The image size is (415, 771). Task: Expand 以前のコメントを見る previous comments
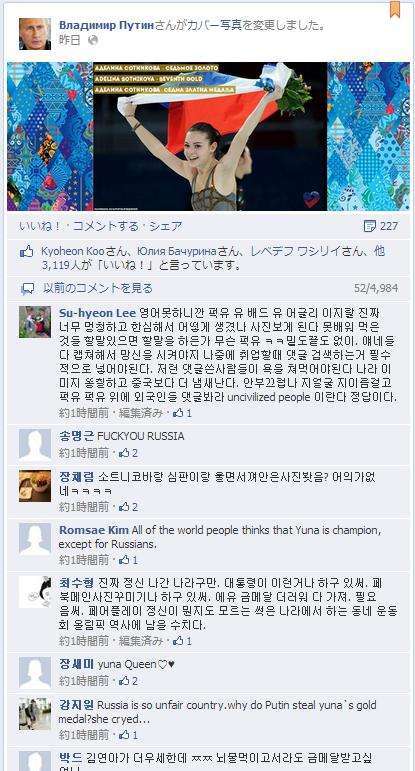(98, 288)
